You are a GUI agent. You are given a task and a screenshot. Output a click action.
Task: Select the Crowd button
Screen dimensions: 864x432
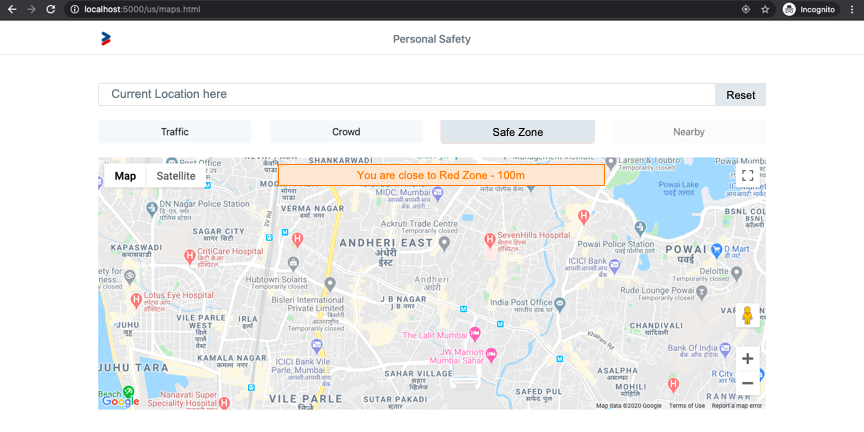346,132
